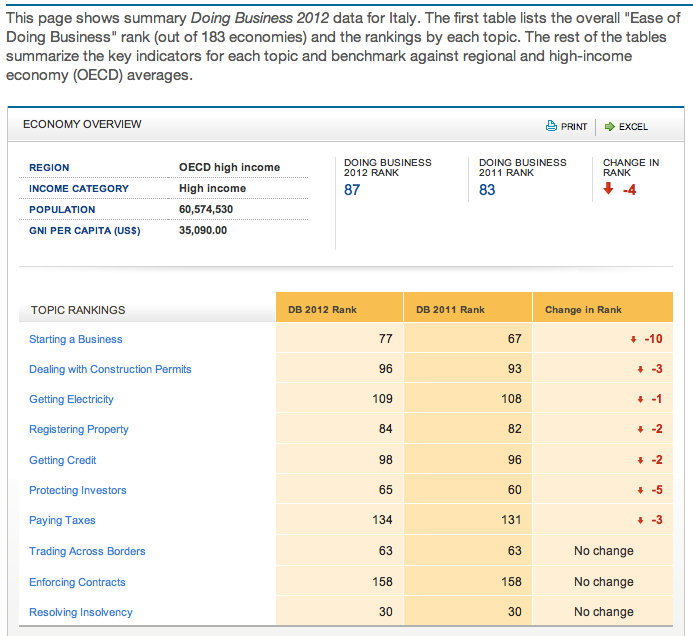
Task: Click the red down arrow beside -4
Action: pyautogui.click(x=609, y=188)
